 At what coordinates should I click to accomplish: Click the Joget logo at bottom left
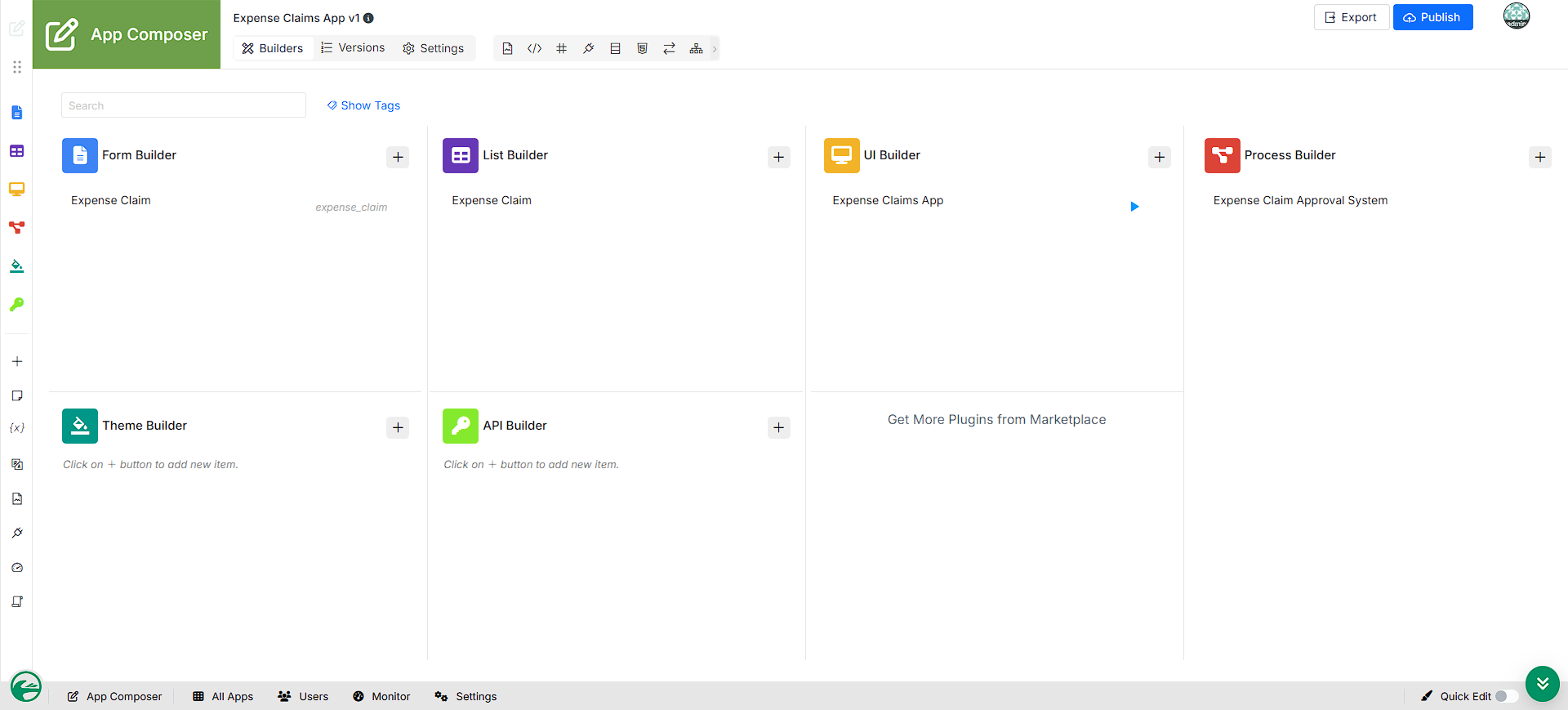click(x=26, y=686)
